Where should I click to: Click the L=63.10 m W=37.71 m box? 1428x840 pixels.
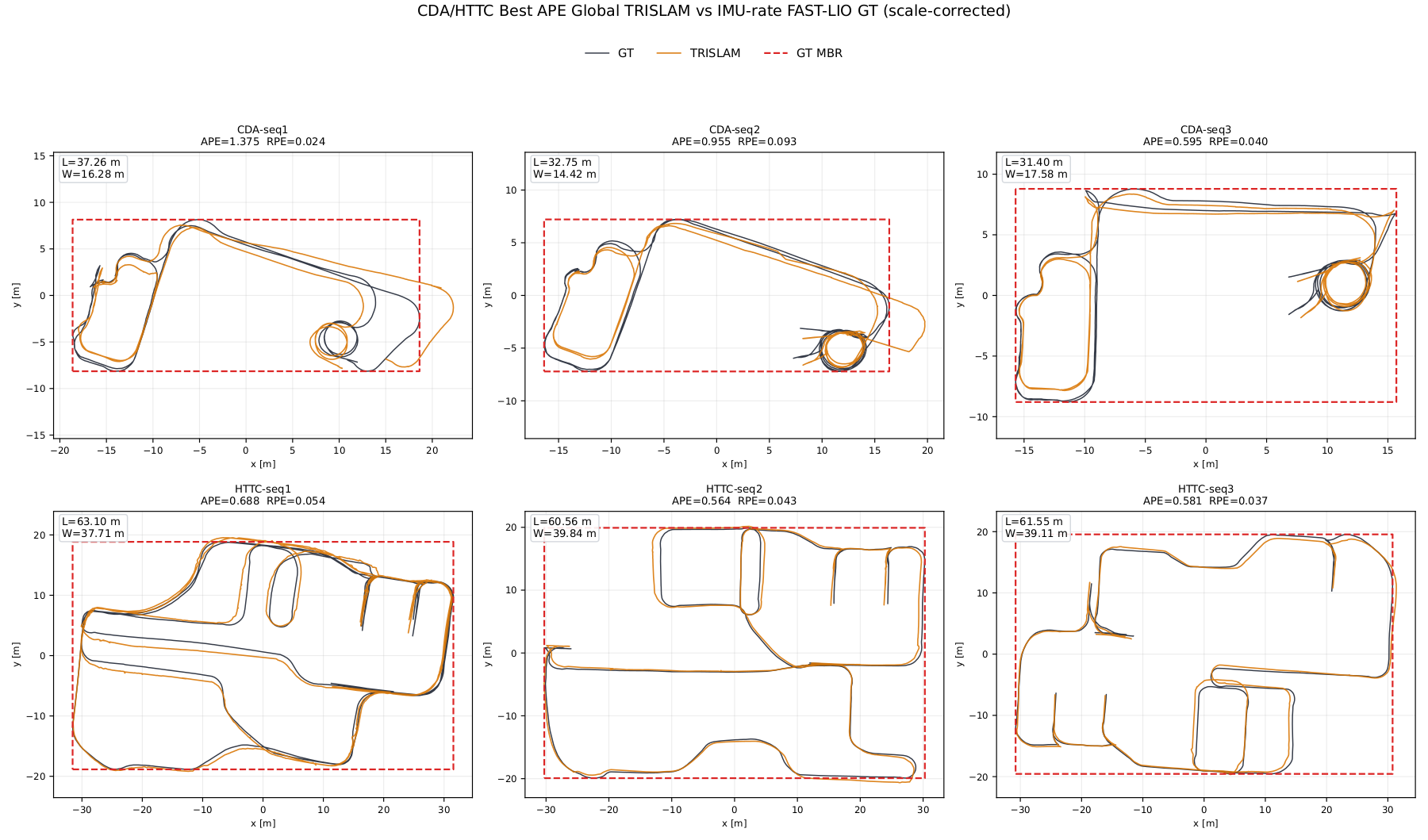pos(93,527)
